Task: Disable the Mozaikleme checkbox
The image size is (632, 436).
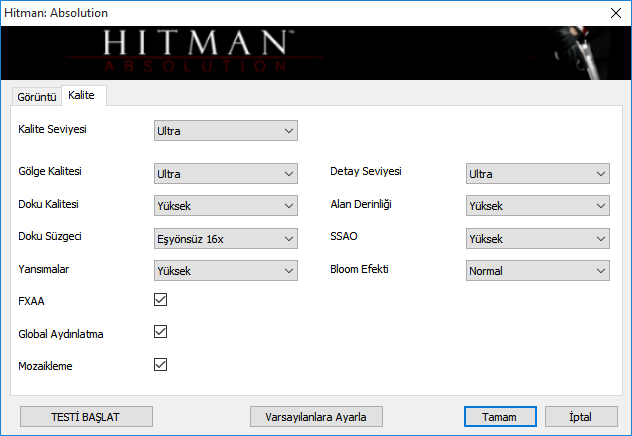Action: [x=160, y=364]
